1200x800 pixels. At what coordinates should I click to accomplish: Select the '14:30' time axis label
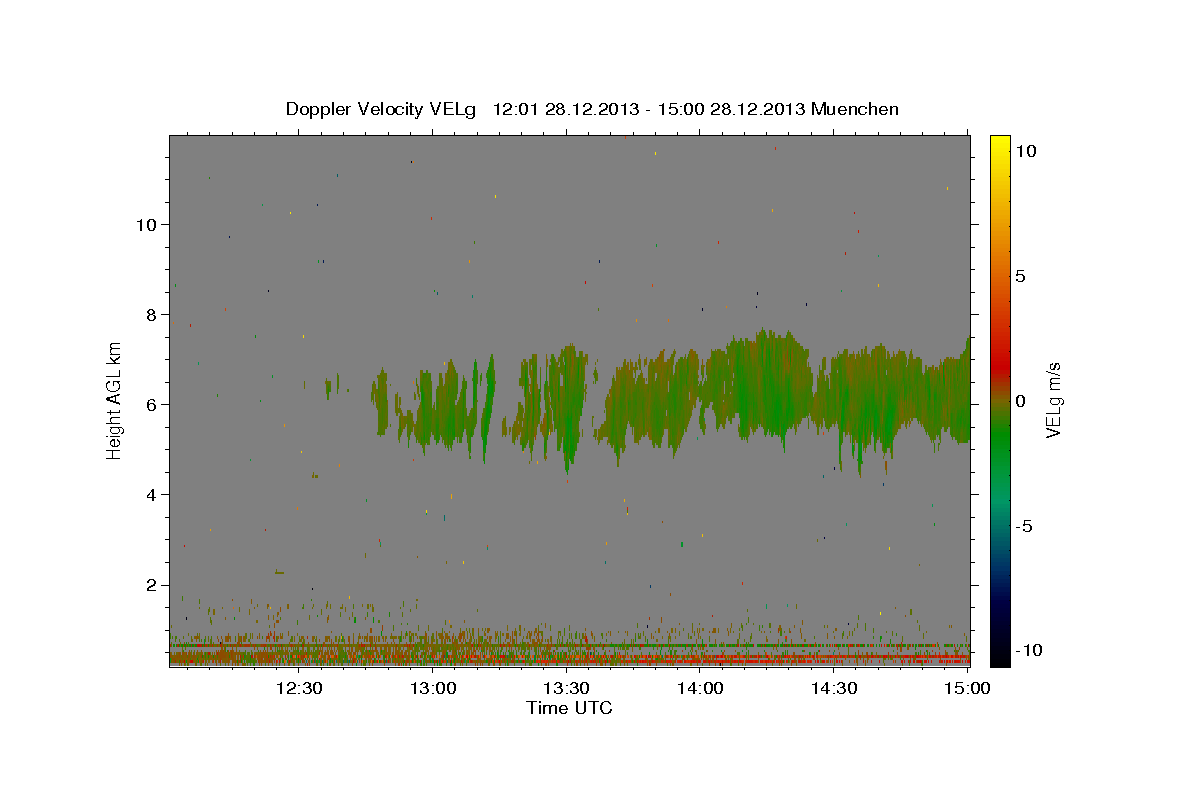pyautogui.click(x=834, y=689)
